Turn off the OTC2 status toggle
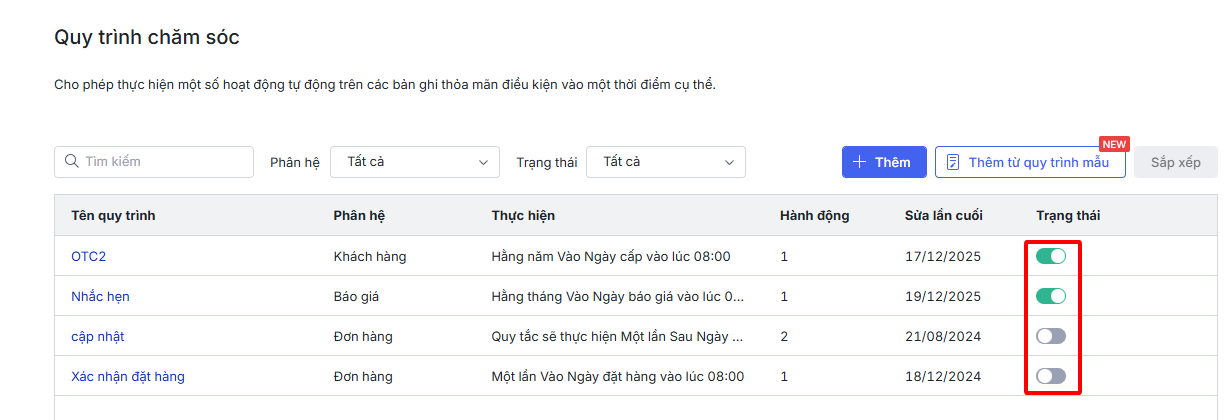The image size is (1230, 420). 1051,256
